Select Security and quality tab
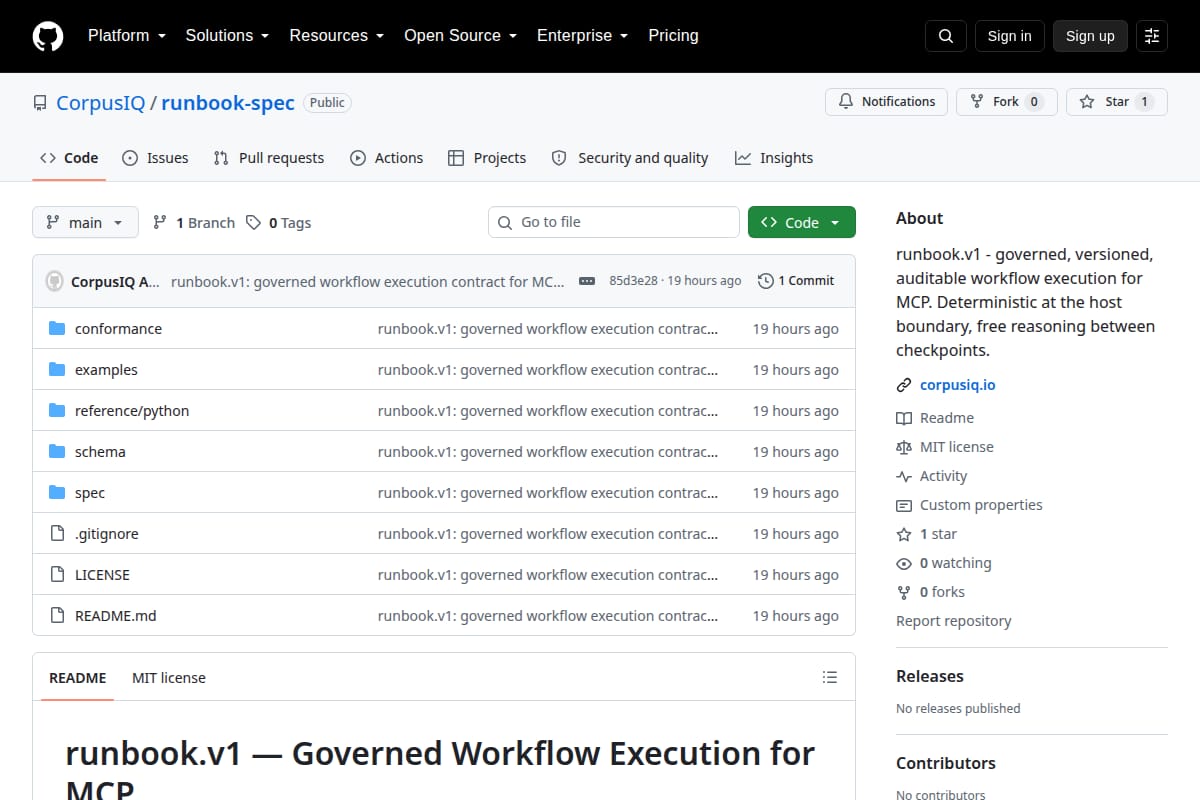Screen dimensions: 1200x800 (630, 158)
